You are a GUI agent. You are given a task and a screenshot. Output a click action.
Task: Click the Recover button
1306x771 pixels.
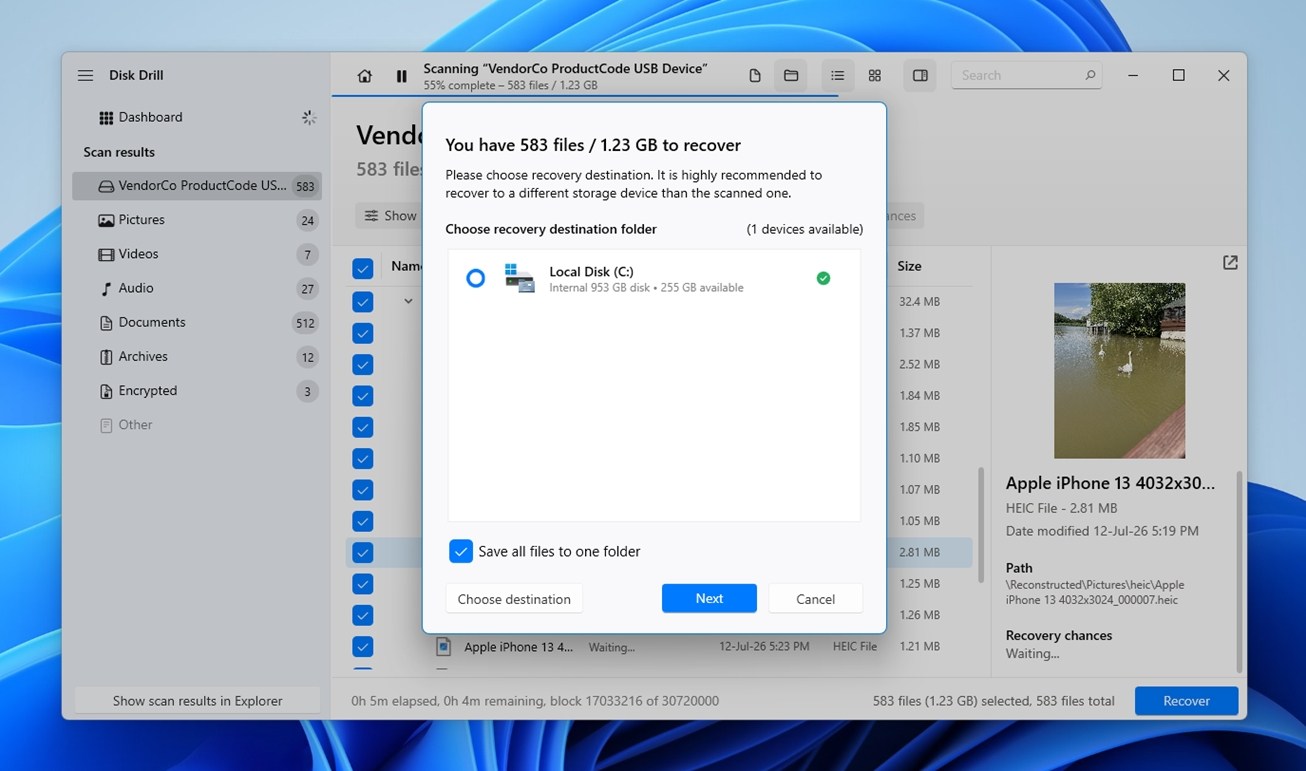(1186, 701)
